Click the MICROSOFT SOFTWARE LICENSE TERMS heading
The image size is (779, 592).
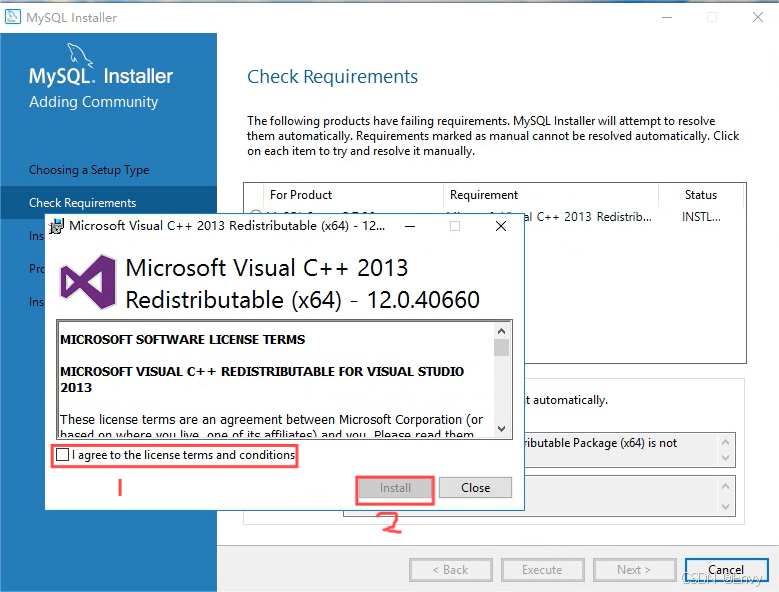pyautogui.click(x=183, y=340)
